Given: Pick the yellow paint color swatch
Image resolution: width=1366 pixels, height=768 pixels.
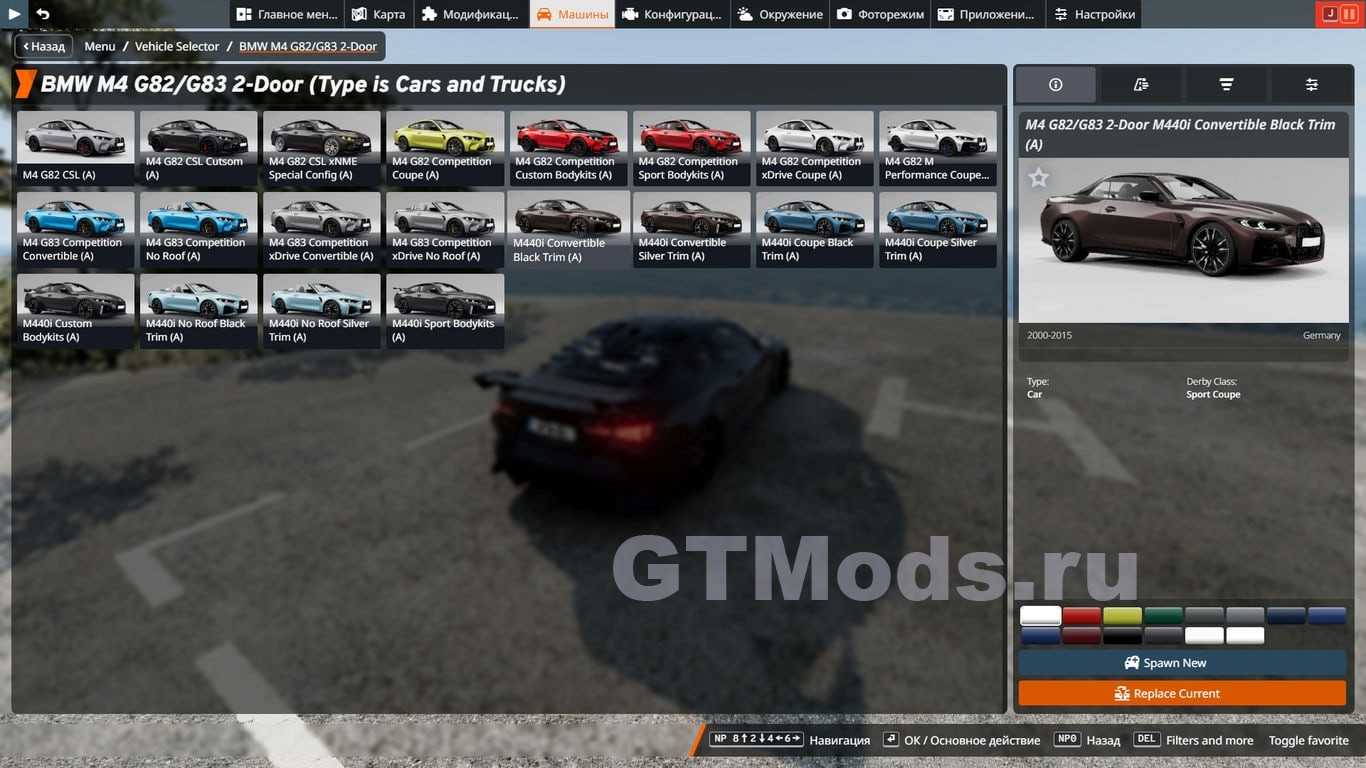Looking at the screenshot, I should click(x=1122, y=616).
